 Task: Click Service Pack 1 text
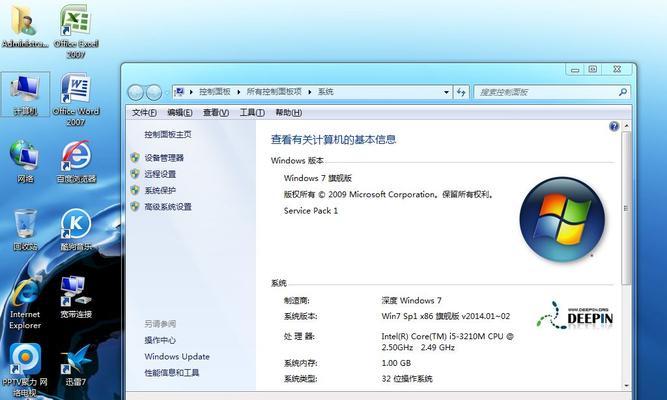(311, 211)
